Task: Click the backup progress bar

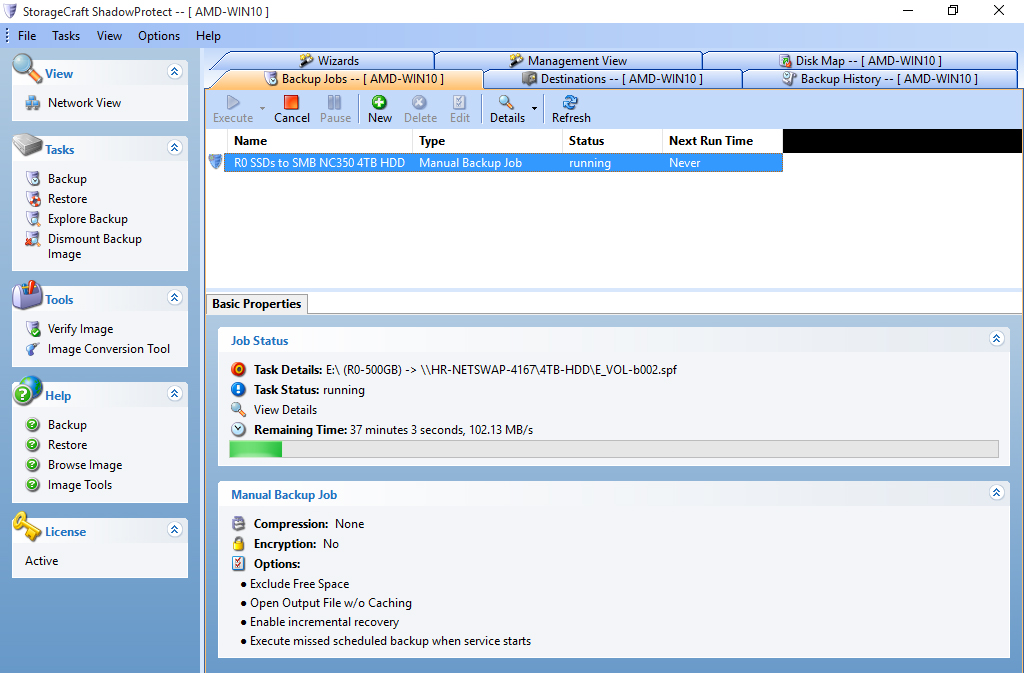Action: pyautogui.click(x=614, y=448)
